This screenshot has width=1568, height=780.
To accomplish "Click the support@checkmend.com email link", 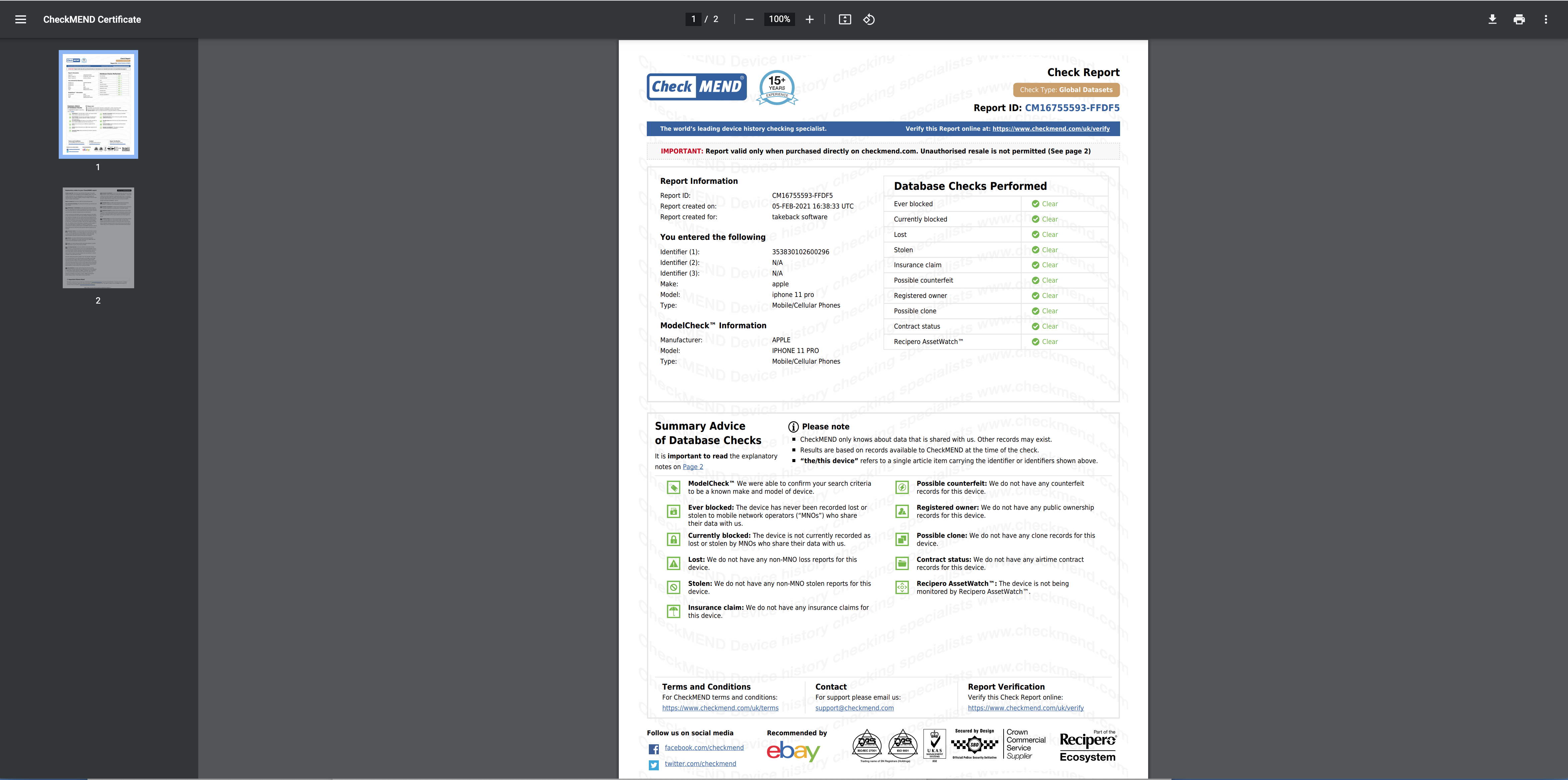I will (x=855, y=708).
